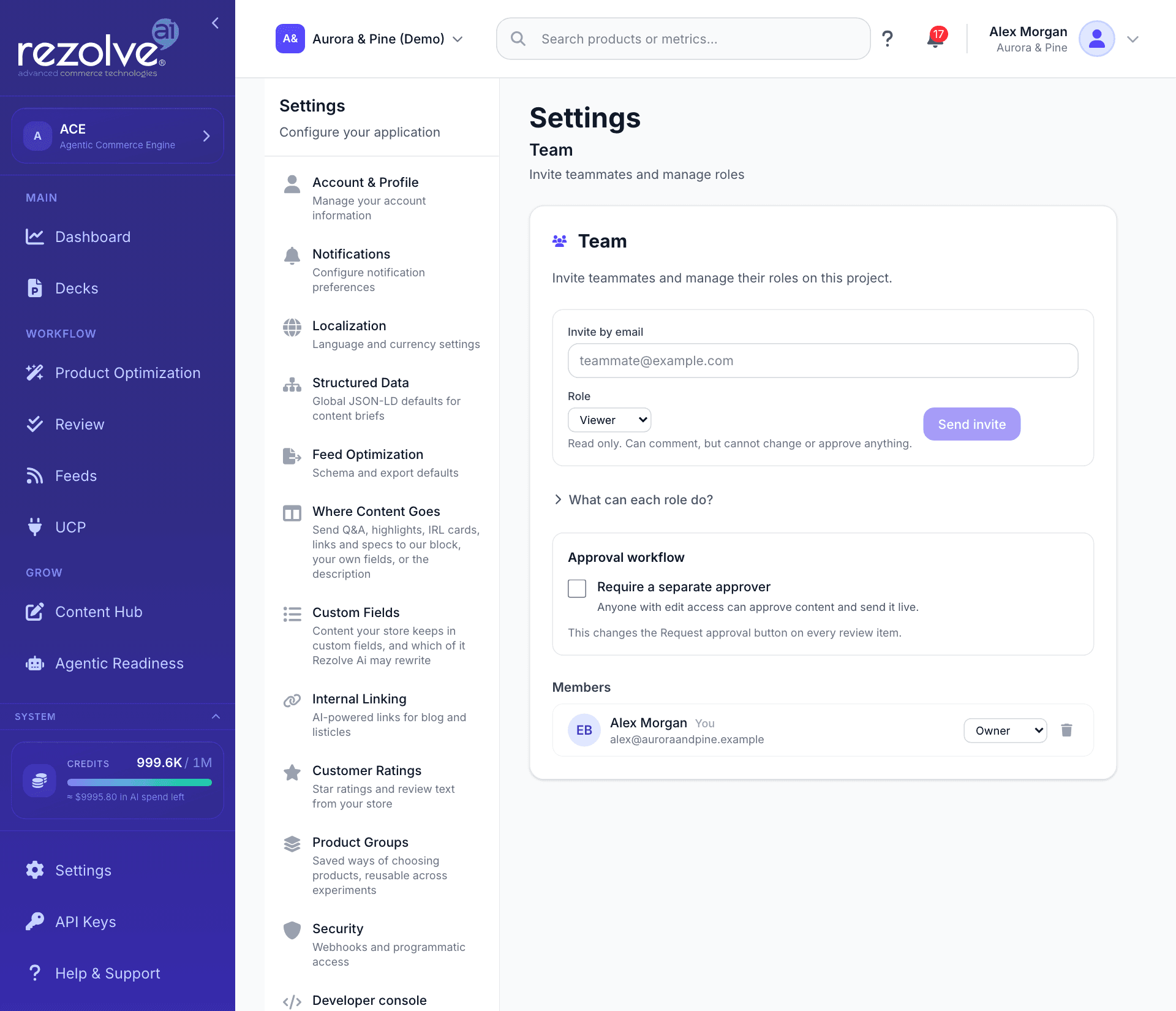Click the user avatar icon

1096,39
